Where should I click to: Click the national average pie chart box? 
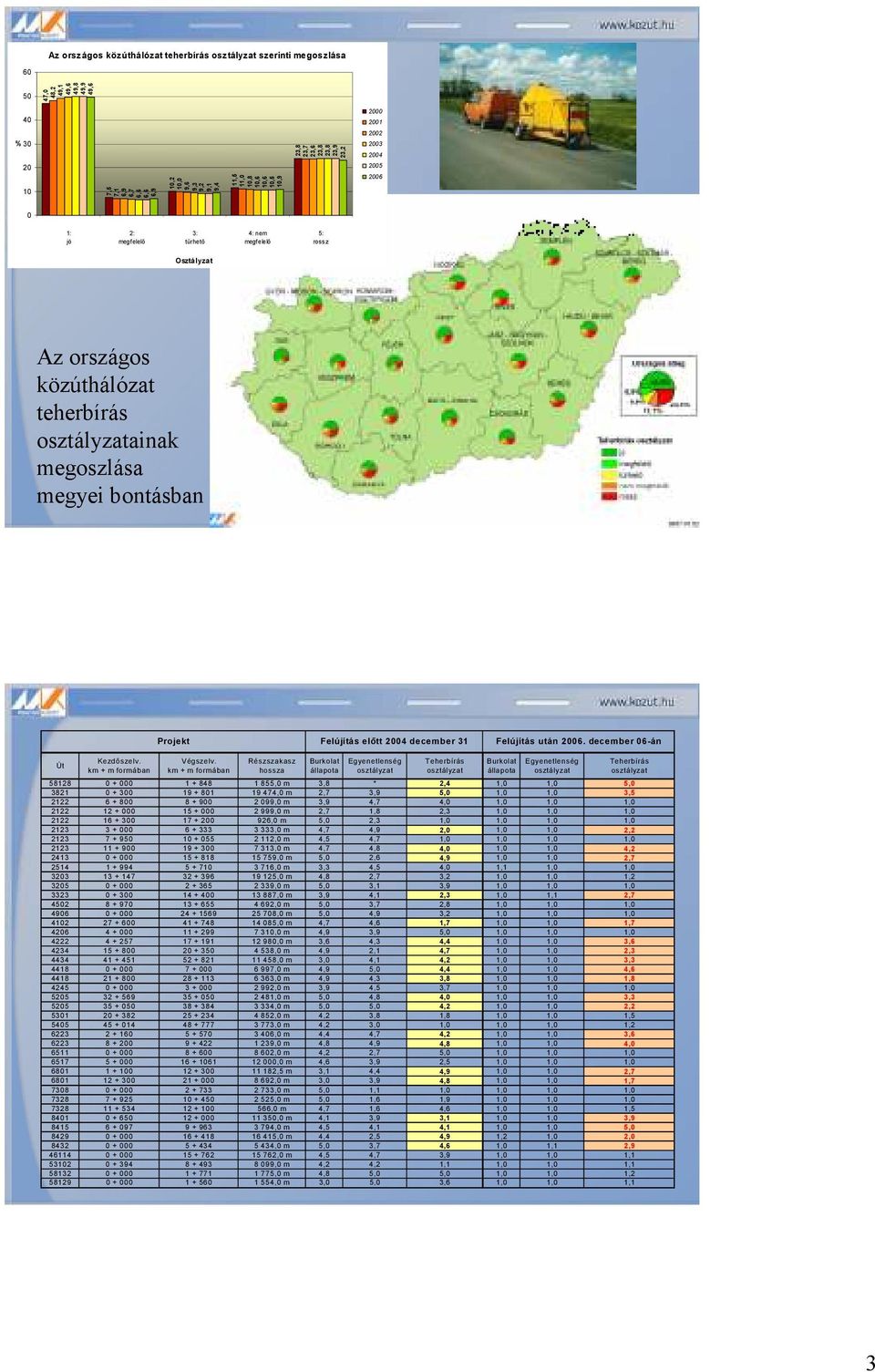[x=659, y=387]
